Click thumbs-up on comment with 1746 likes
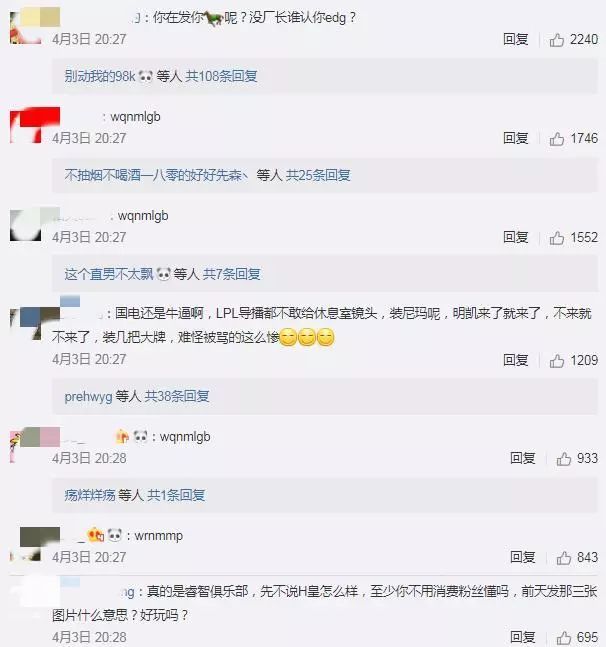 (556, 139)
